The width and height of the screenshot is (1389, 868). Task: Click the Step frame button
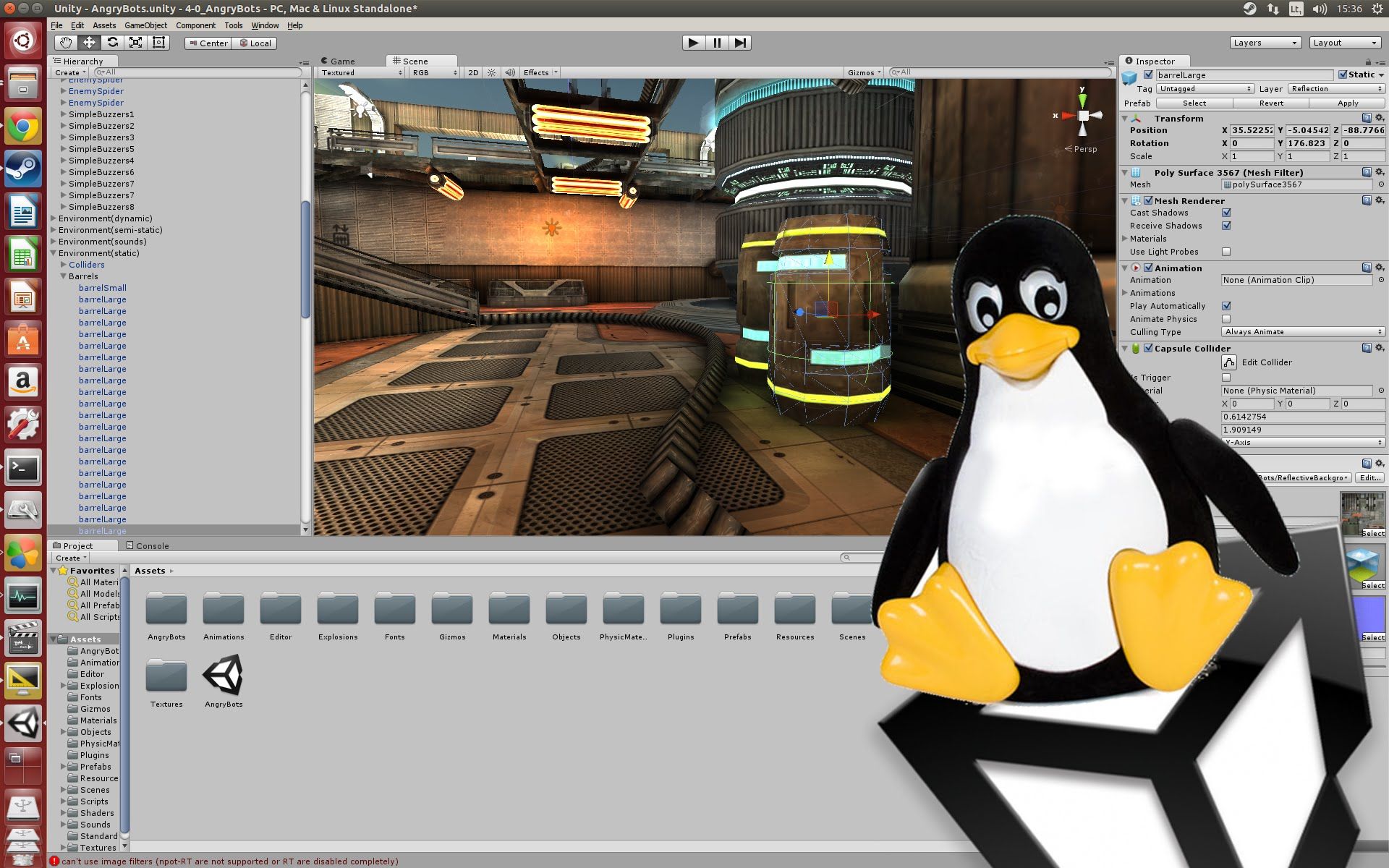(740, 43)
